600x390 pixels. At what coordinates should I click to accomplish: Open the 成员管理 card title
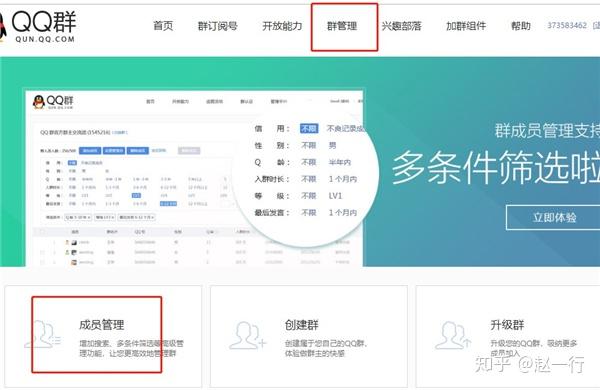101,325
